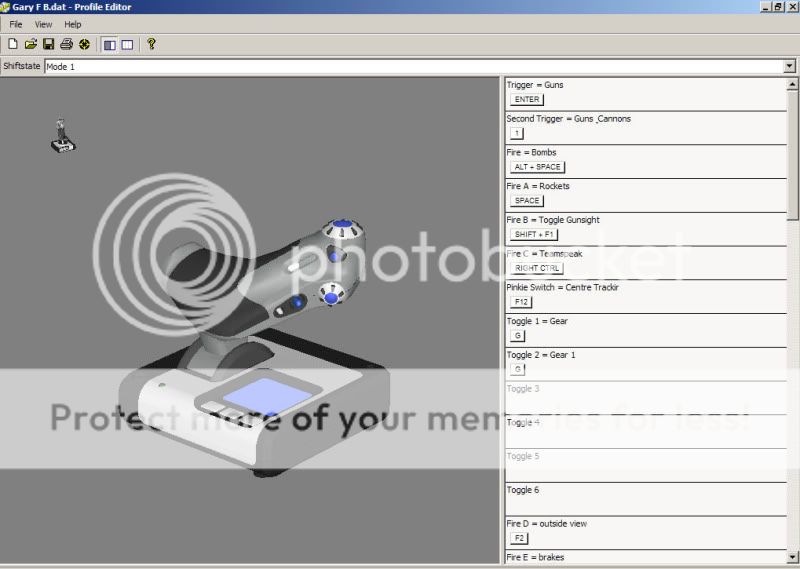Select 'Fire A = Rockets' label
The width and height of the screenshot is (800, 569).
click(538, 186)
